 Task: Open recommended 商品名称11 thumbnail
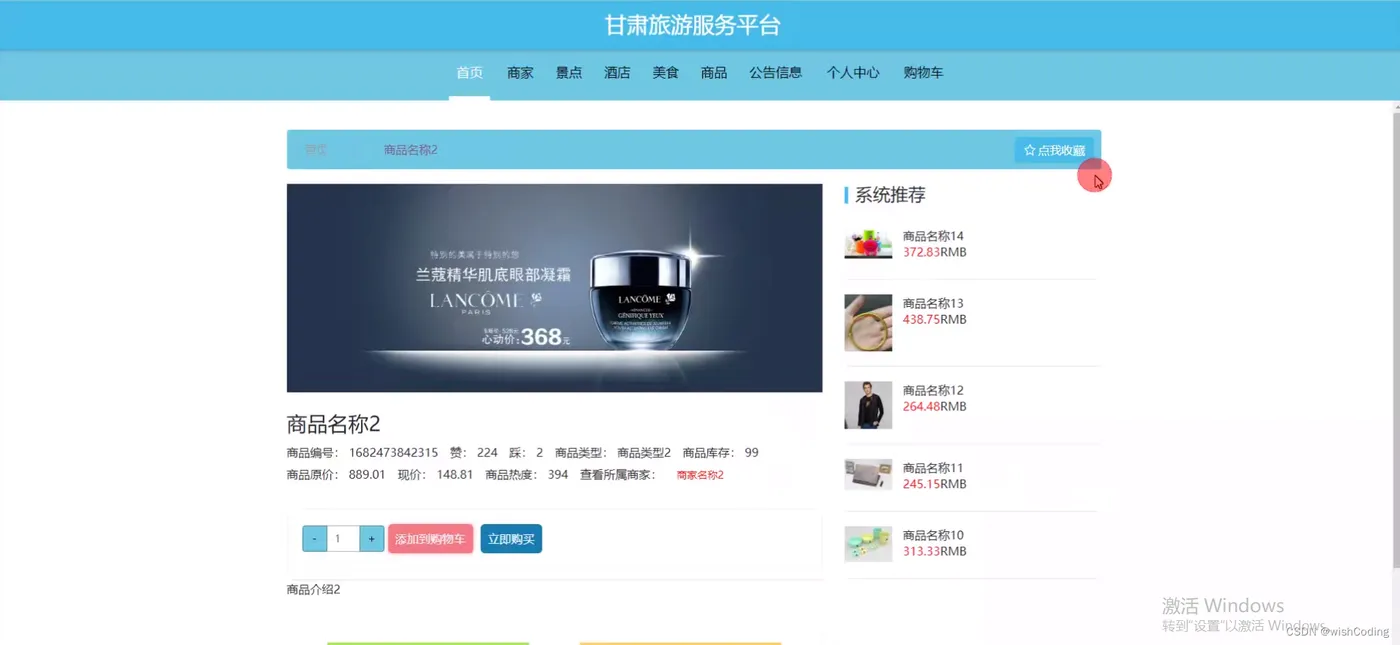(868, 475)
